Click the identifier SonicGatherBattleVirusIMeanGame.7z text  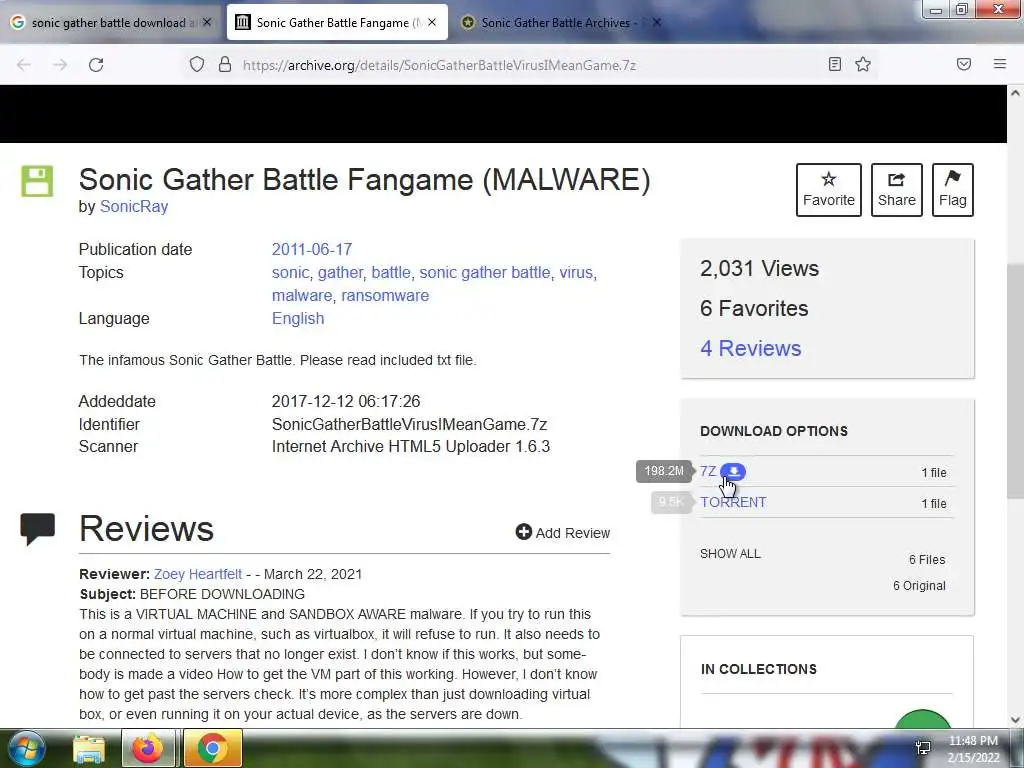409,424
